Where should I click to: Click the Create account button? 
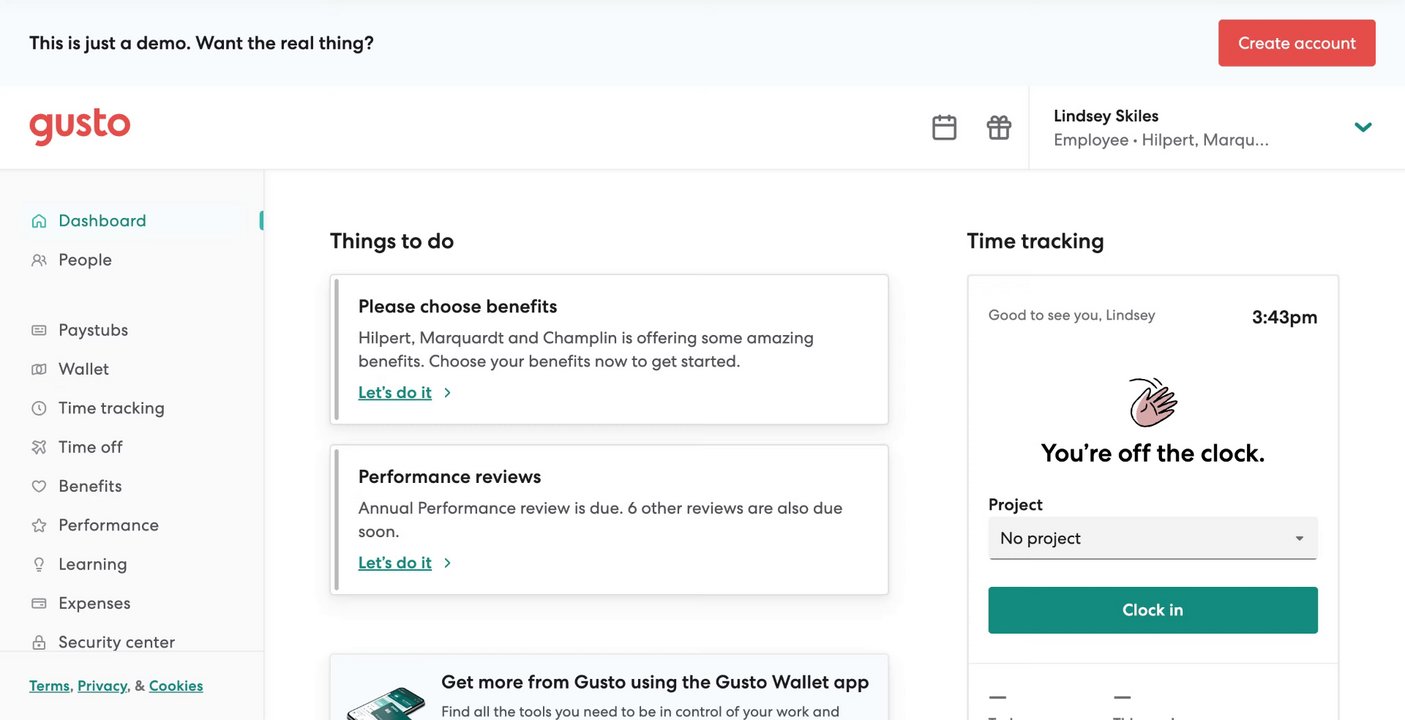pyautogui.click(x=1296, y=43)
